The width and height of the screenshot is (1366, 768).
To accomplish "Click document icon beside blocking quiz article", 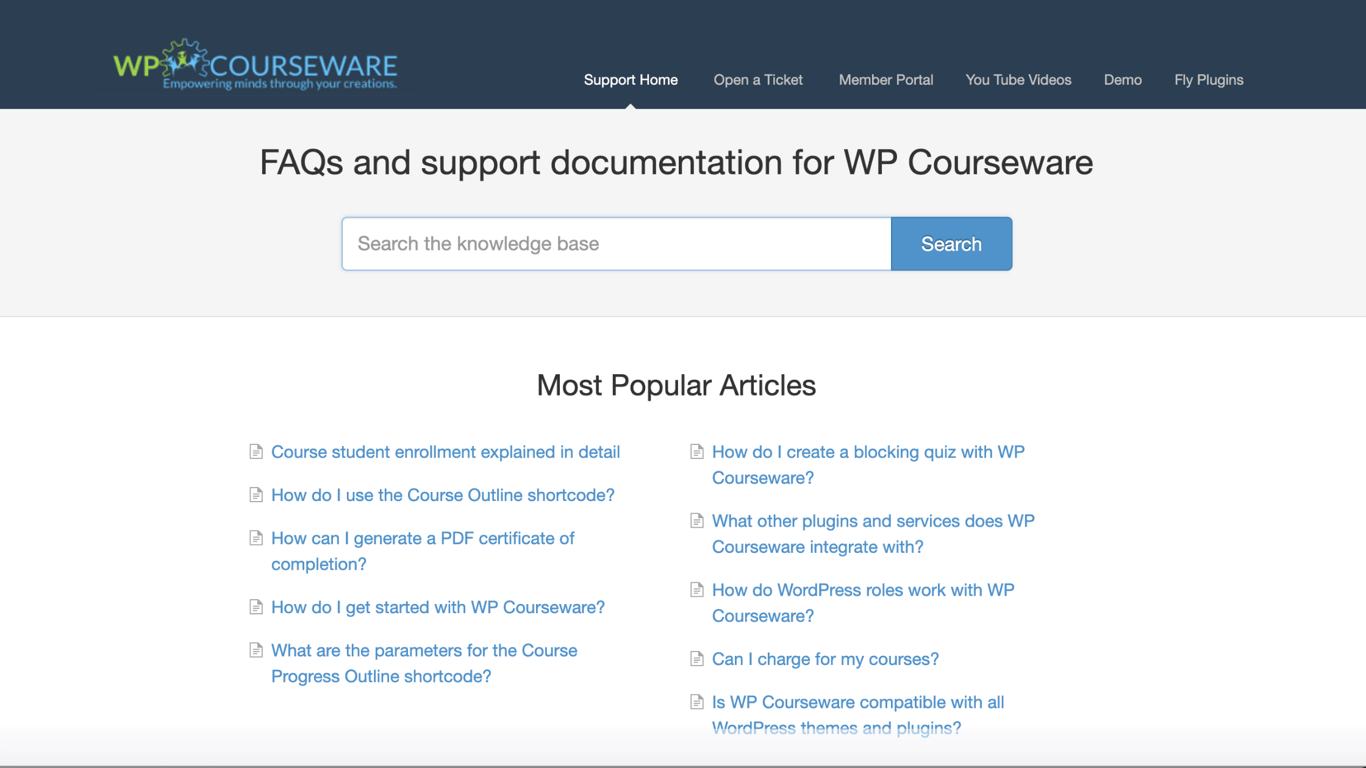I will 697,452.
